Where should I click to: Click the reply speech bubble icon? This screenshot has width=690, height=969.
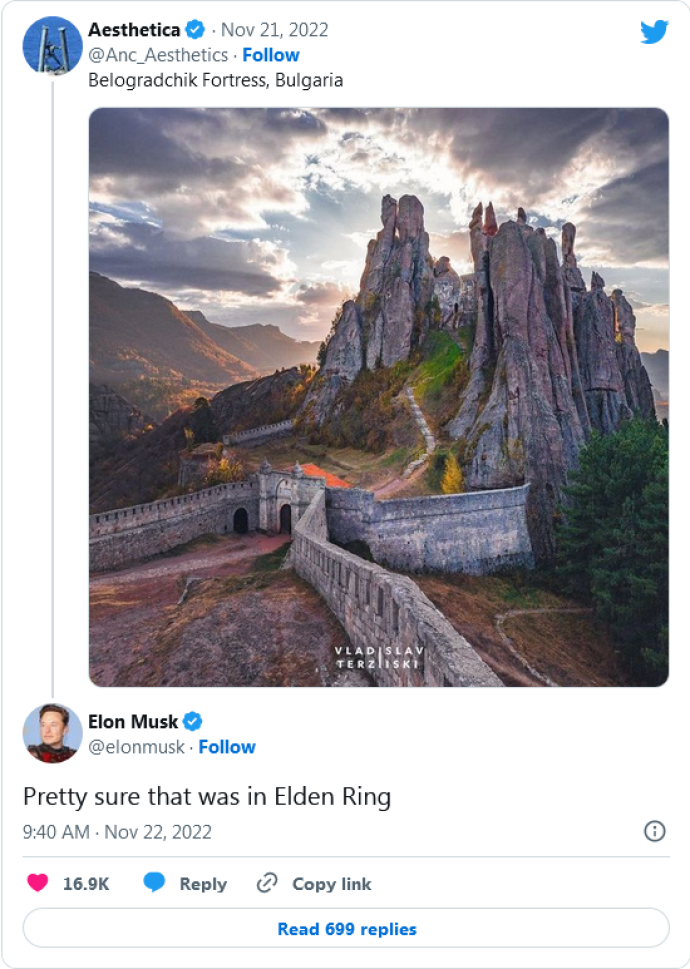coord(154,883)
